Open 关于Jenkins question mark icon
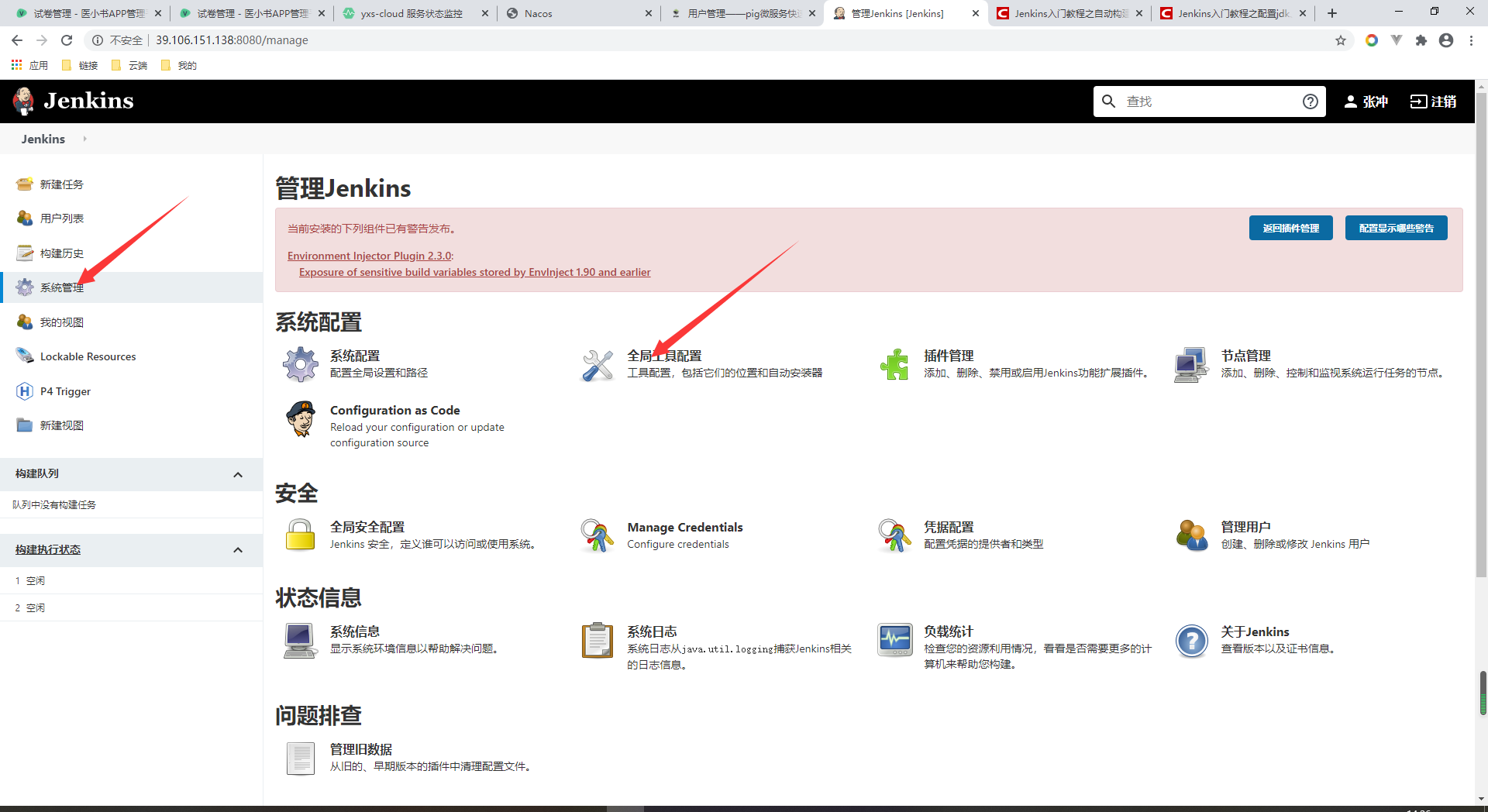 click(1191, 640)
